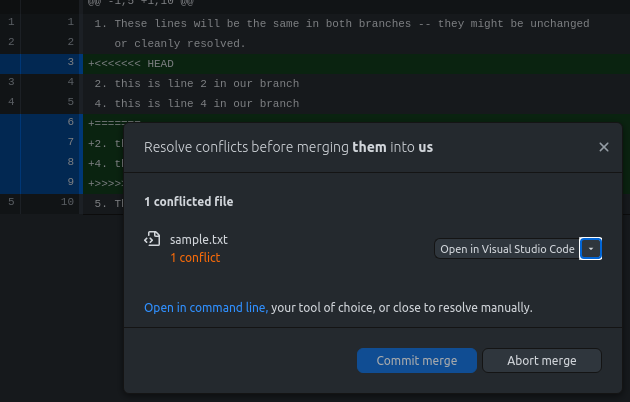Click new line number 10 in gutter
Viewport: 630px width, 402px height.
pyautogui.click(x=68, y=202)
